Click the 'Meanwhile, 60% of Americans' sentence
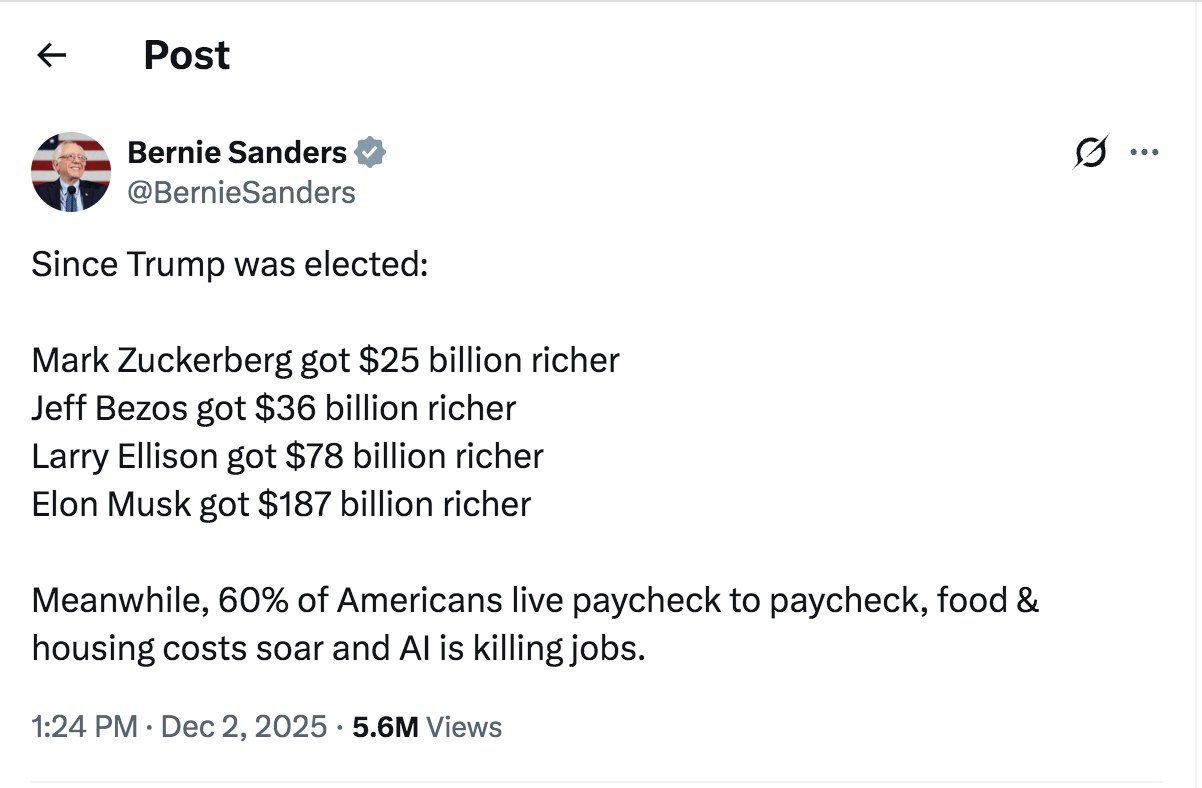 click(300, 600)
